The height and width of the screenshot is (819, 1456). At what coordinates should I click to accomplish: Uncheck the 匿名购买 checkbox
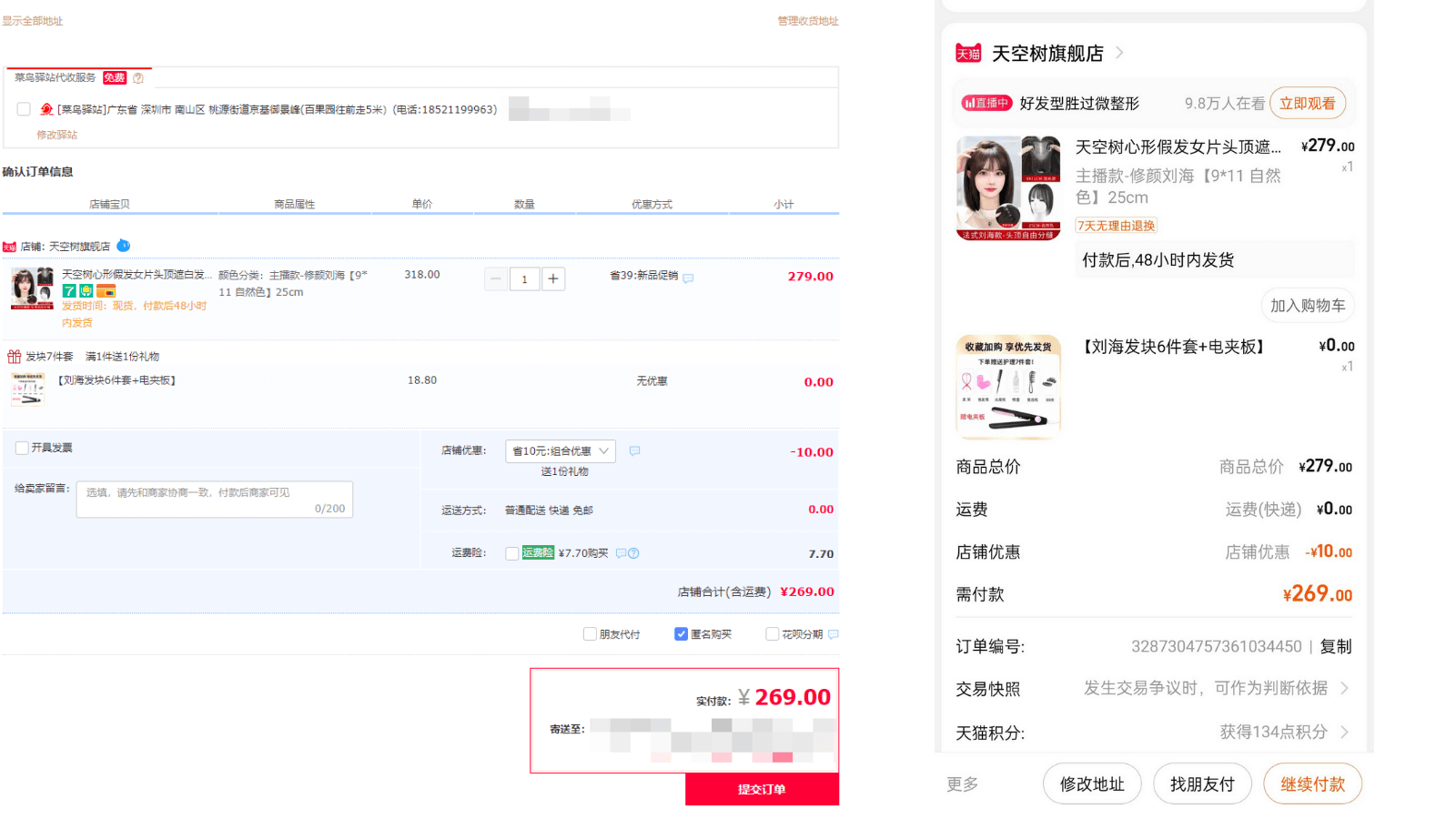pos(681,633)
